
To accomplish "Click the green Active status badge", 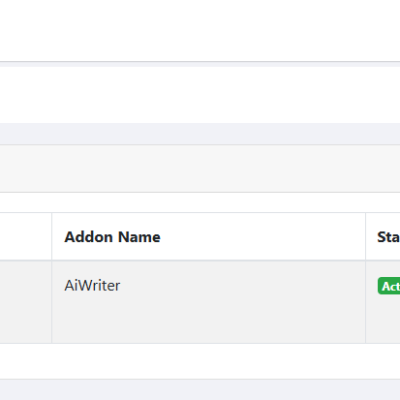I will click(389, 286).
